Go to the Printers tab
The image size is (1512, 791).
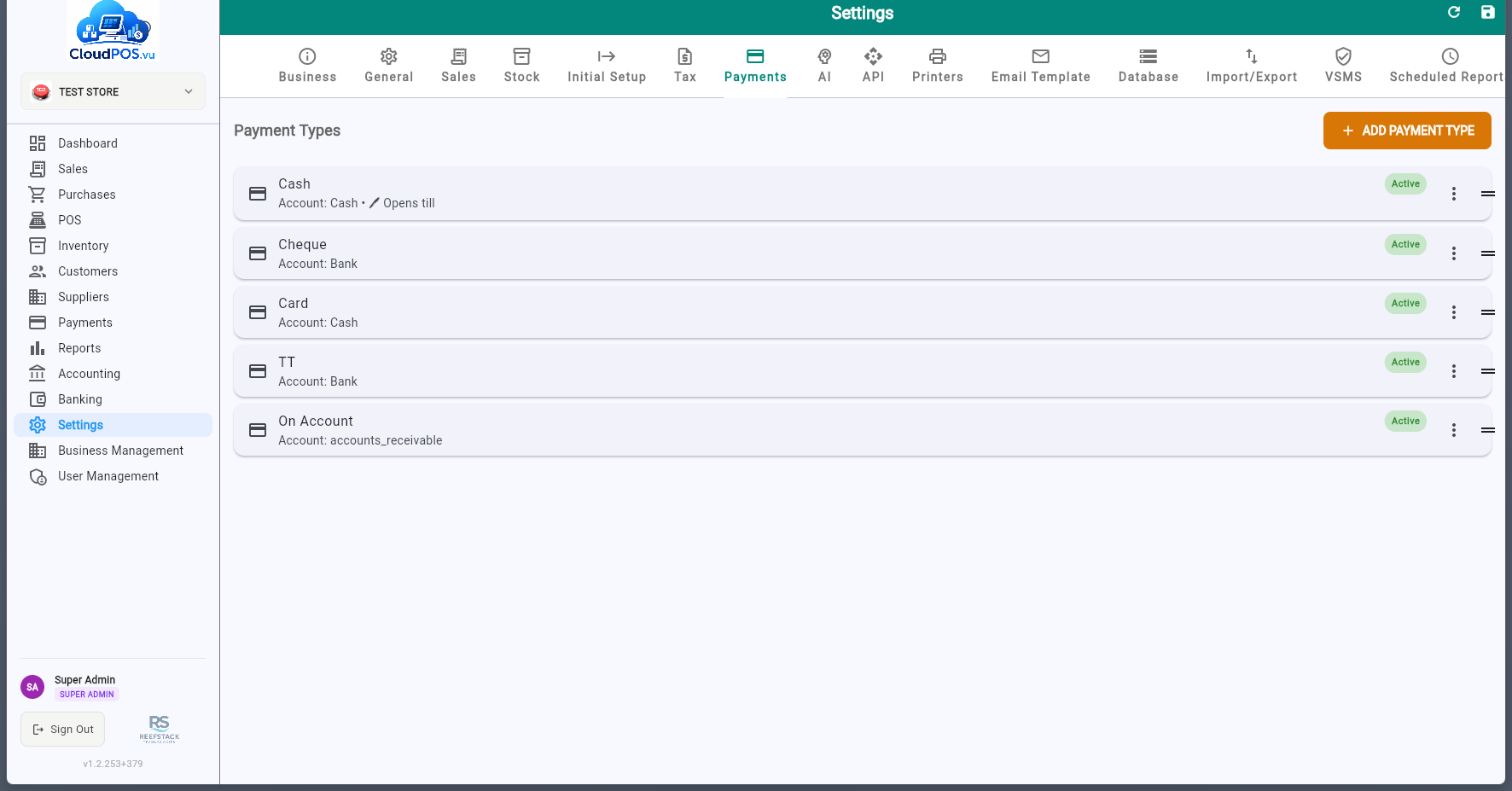click(x=938, y=66)
